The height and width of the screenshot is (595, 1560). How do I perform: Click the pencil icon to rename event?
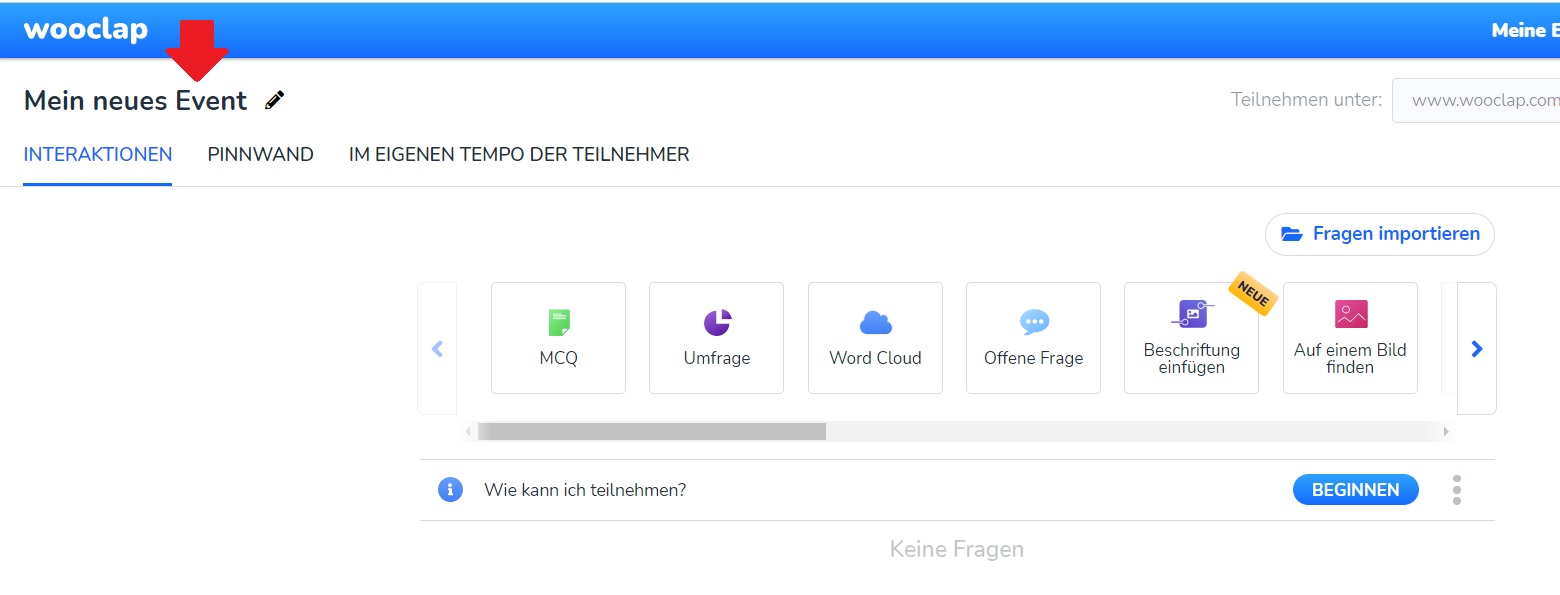click(x=274, y=100)
